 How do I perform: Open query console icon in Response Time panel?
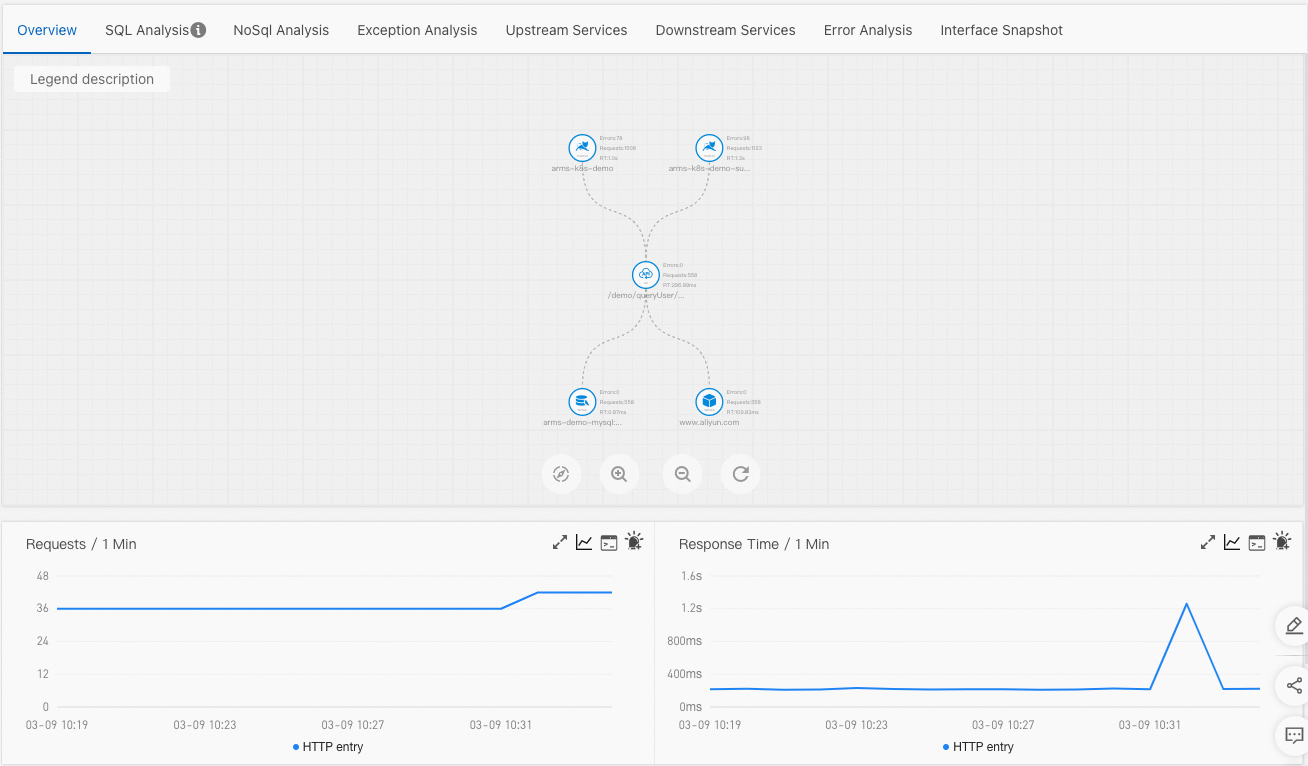click(1257, 542)
